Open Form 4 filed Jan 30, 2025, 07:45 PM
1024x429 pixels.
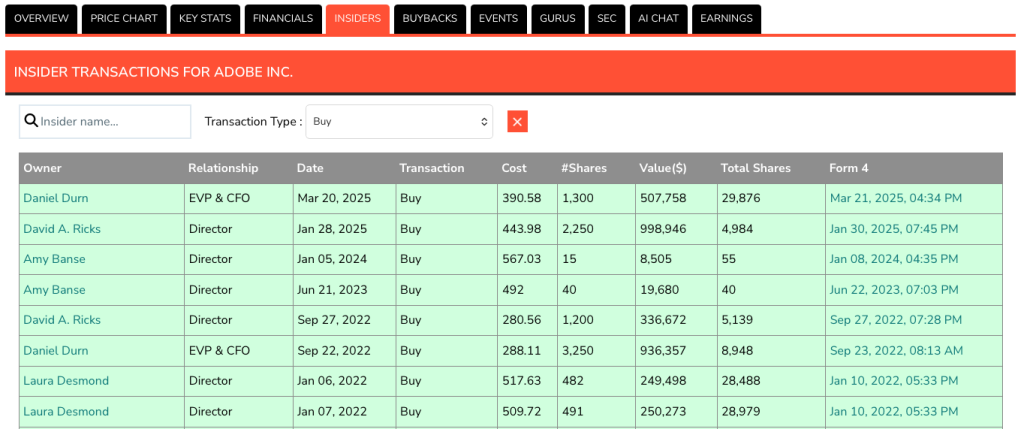(x=894, y=229)
